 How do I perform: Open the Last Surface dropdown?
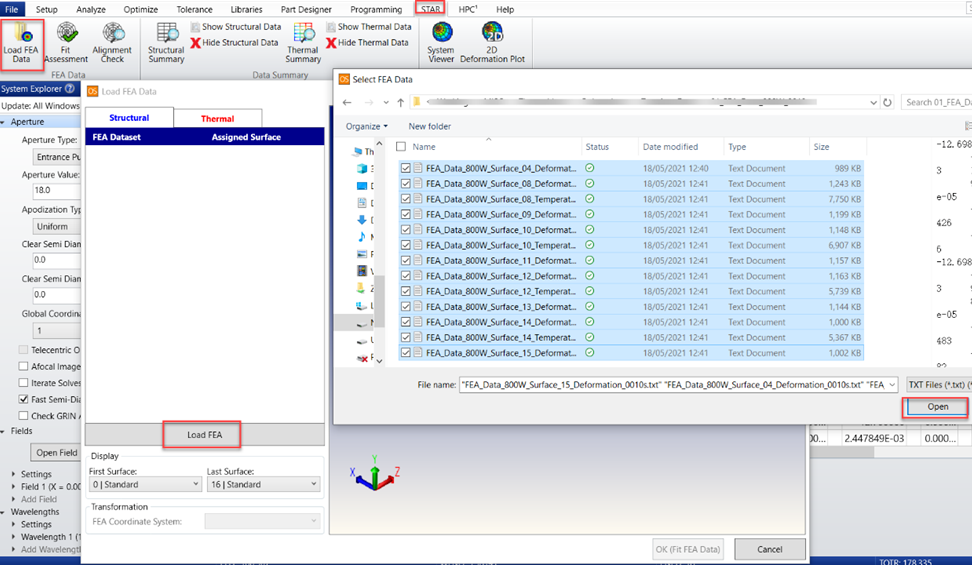263,484
